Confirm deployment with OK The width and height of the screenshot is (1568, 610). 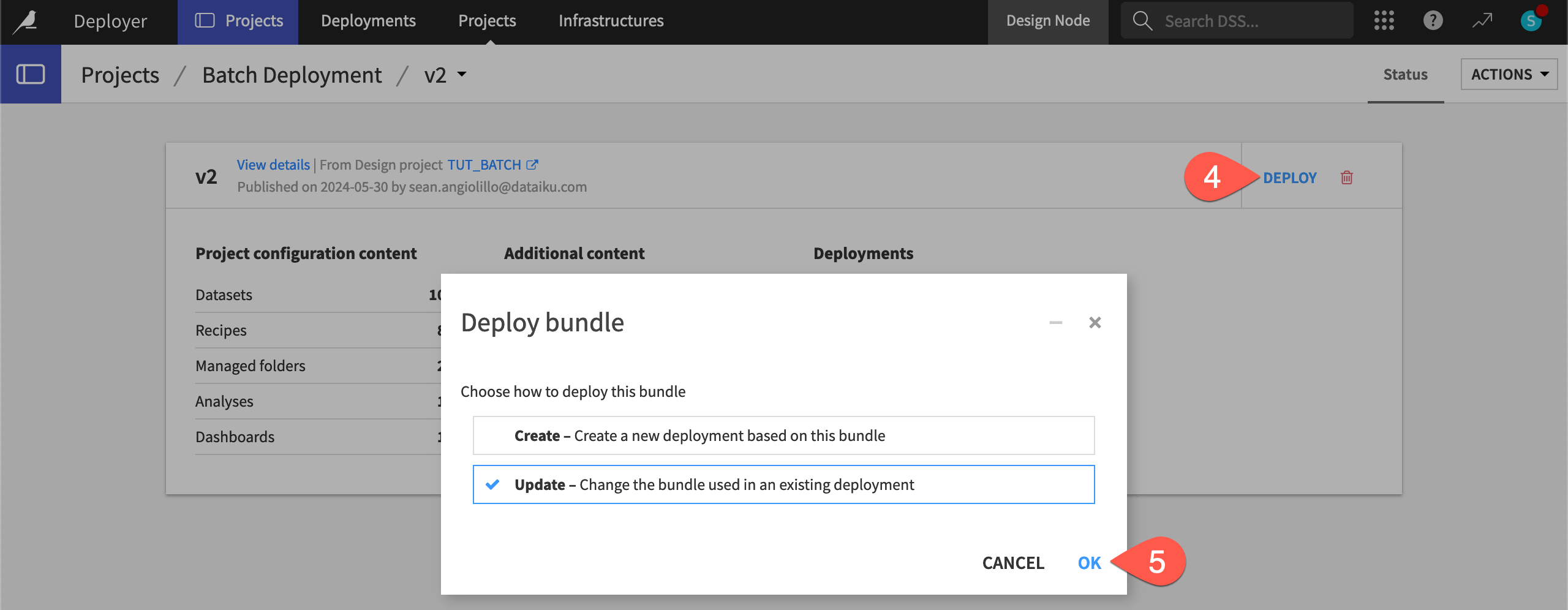(x=1090, y=562)
